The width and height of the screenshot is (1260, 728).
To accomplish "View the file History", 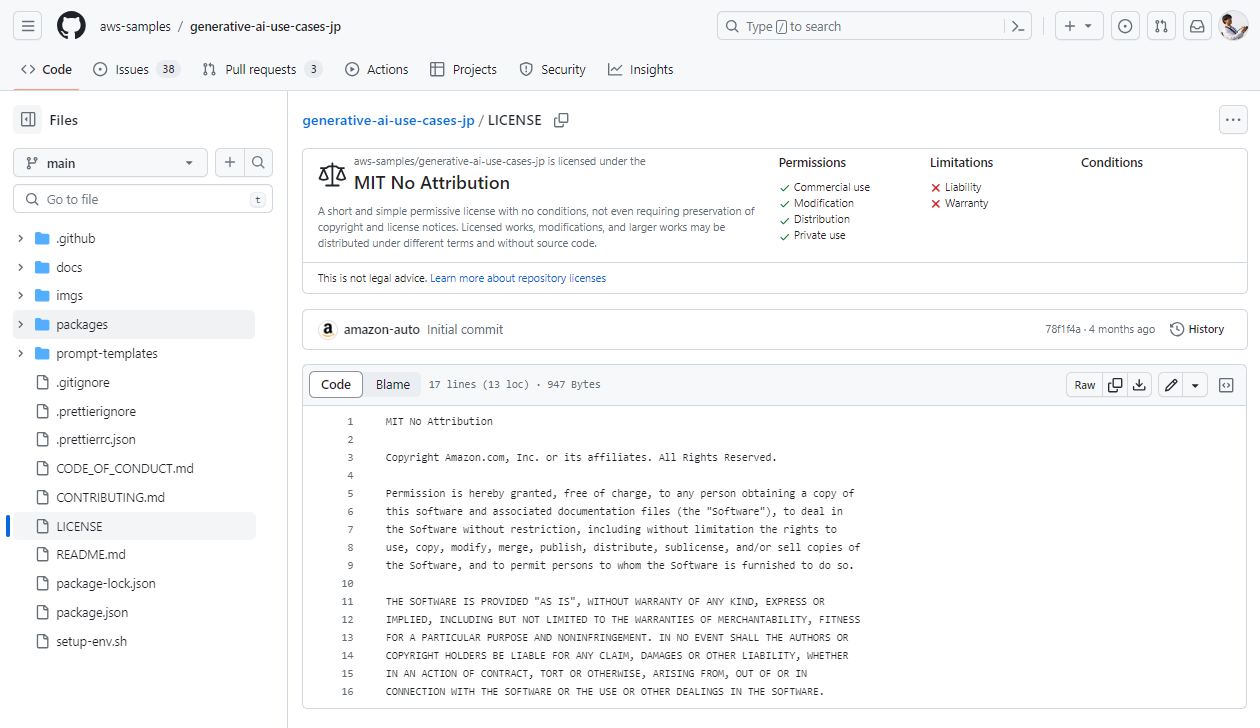I will coord(1197,329).
